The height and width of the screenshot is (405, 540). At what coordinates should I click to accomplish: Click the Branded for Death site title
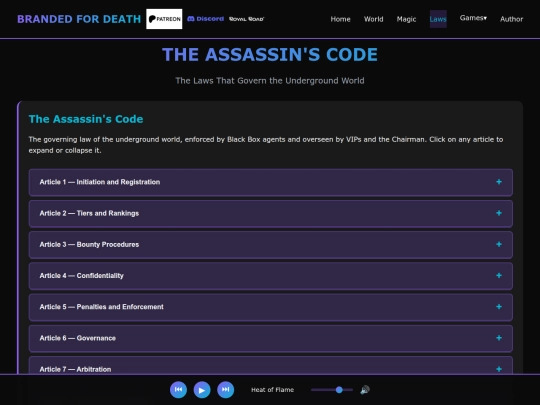click(x=79, y=19)
